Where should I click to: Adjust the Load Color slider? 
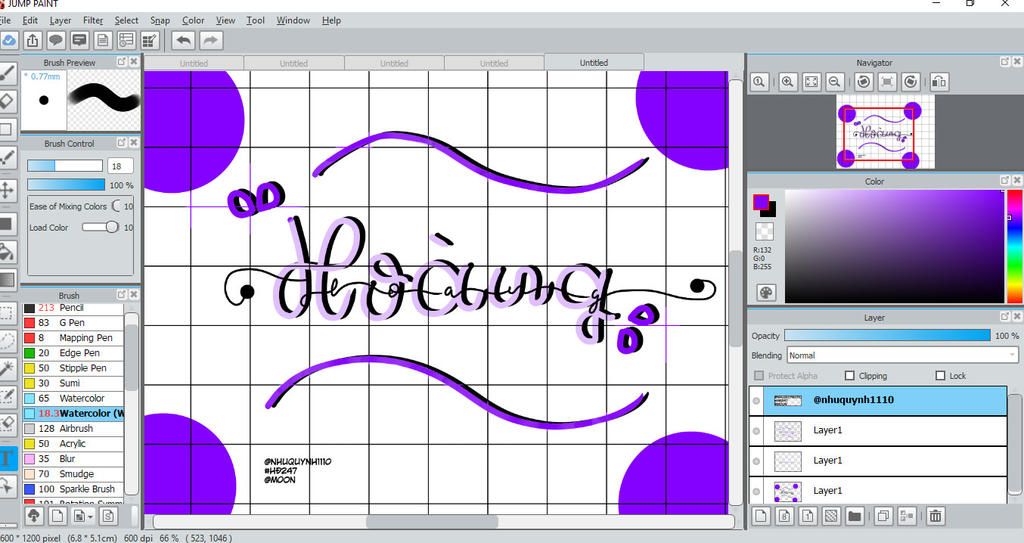pyautogui.click(x=100, y=227)
